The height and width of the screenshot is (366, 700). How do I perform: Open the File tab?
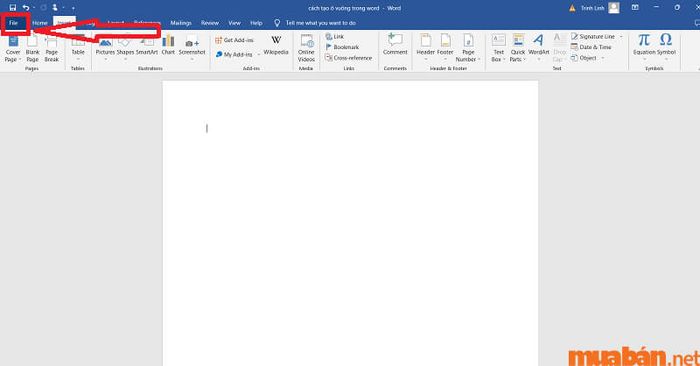point(13,23)
